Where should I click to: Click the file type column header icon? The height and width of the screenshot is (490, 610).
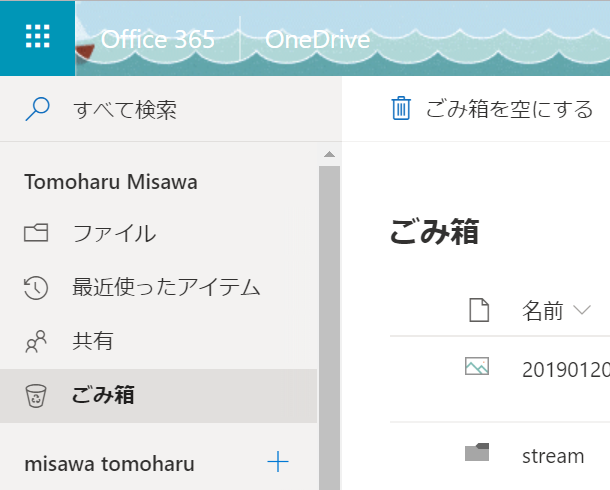coord(479,310)
